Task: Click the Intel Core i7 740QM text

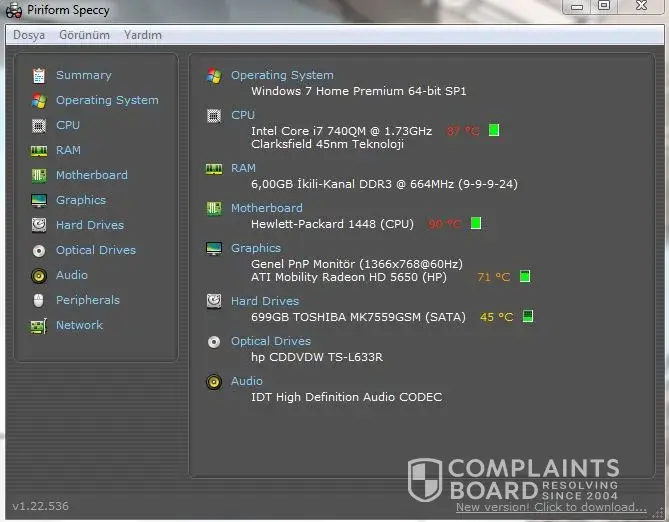Action: pyautogui.click(x=341, y=131)
